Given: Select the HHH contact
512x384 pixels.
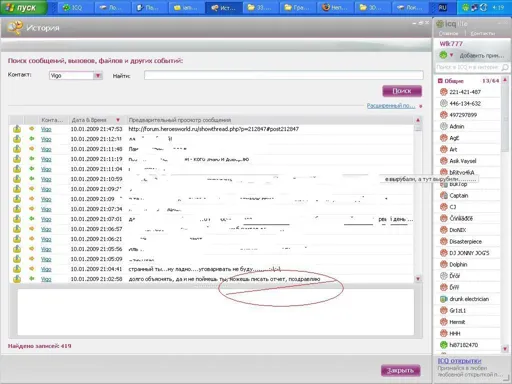Looking at the screenshot, I should coord(455,333).
